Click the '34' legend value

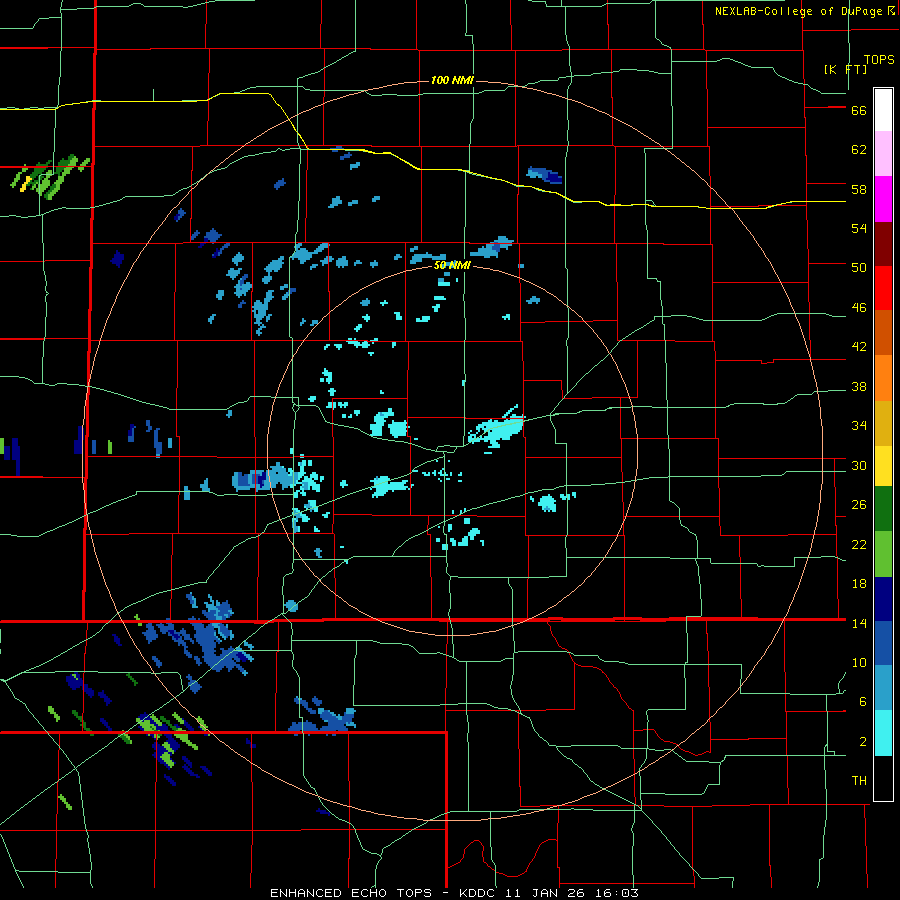pyautogui.click(x=859, y=426)
